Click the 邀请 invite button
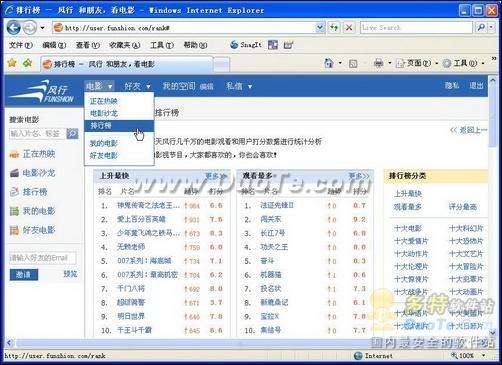This screenshot has width=502, height=365. [x=24, y=275]
